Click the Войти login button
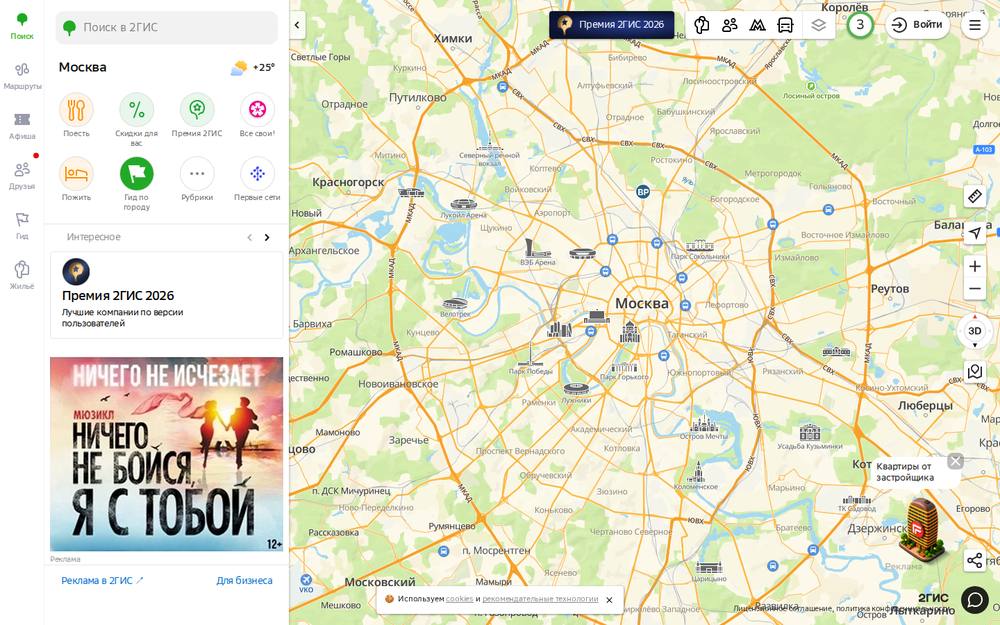 [917, 25]
